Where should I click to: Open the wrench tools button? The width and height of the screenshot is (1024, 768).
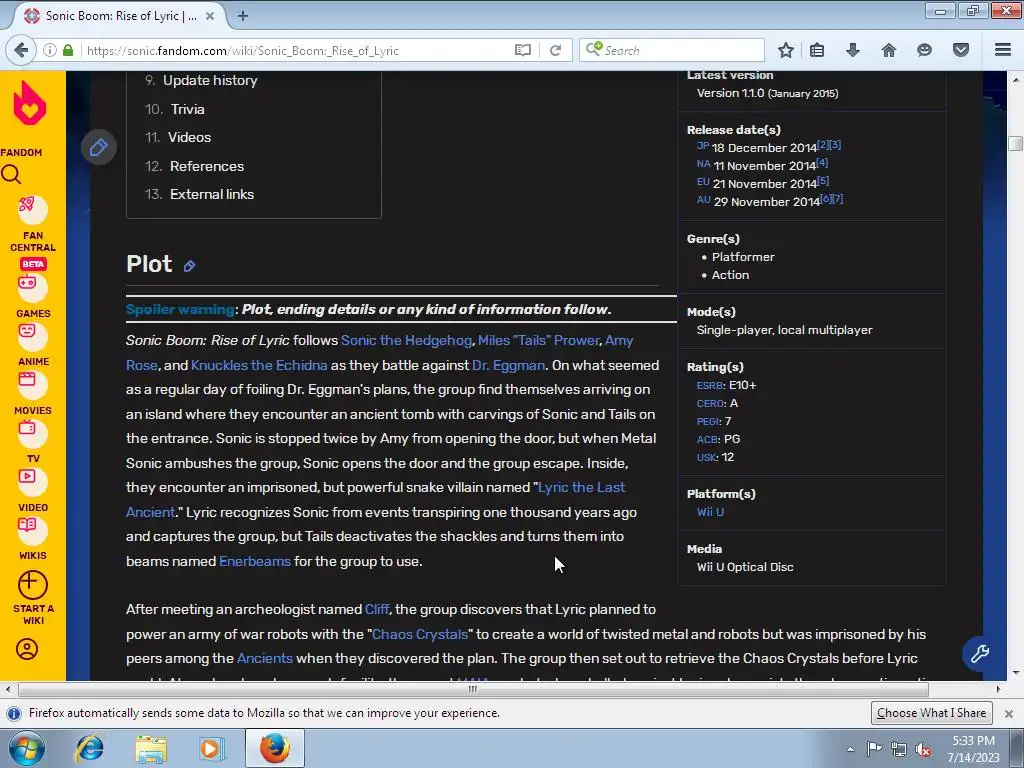[979, 653]
